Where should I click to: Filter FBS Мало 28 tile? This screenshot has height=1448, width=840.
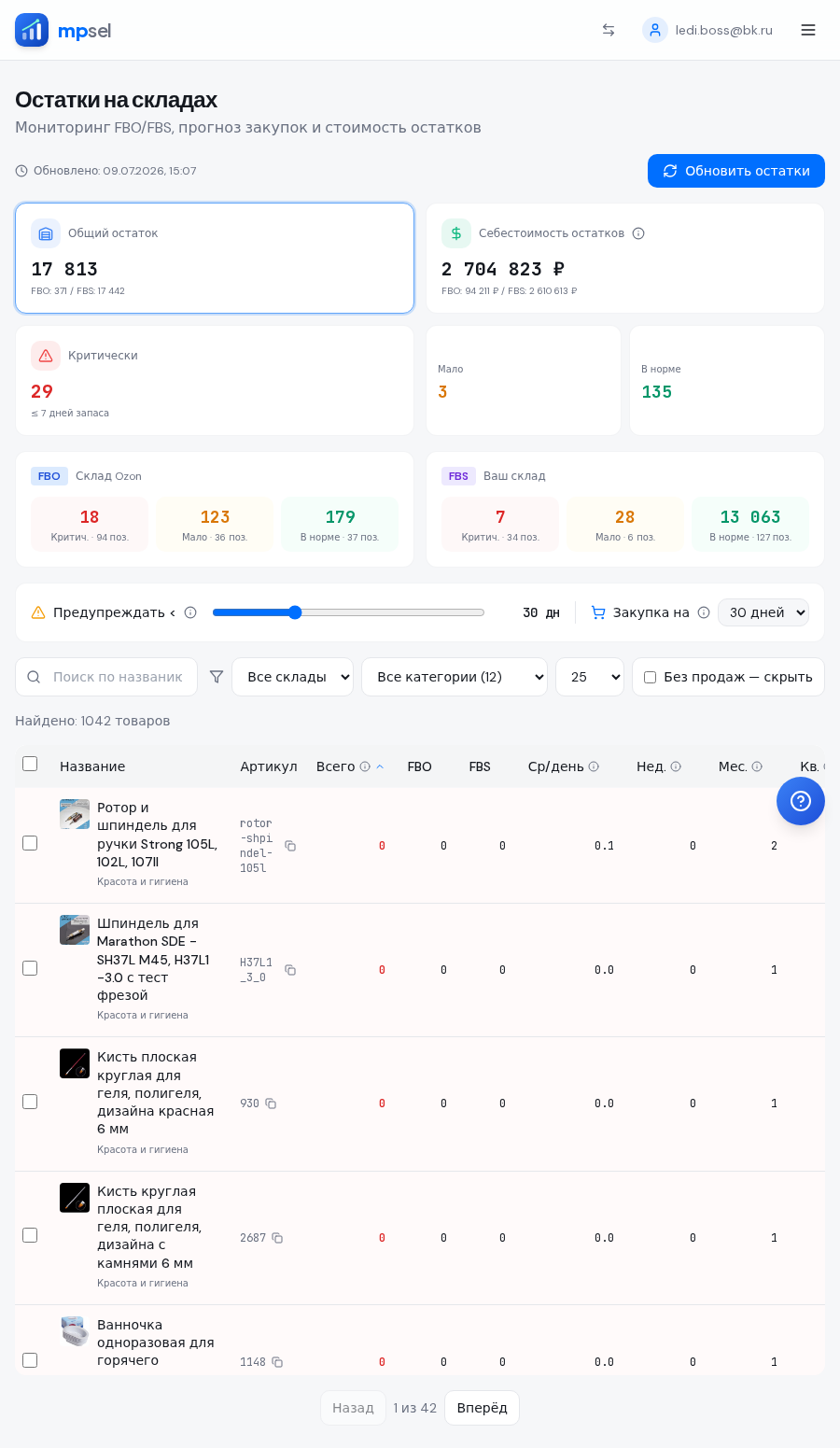tap(625, 525)
